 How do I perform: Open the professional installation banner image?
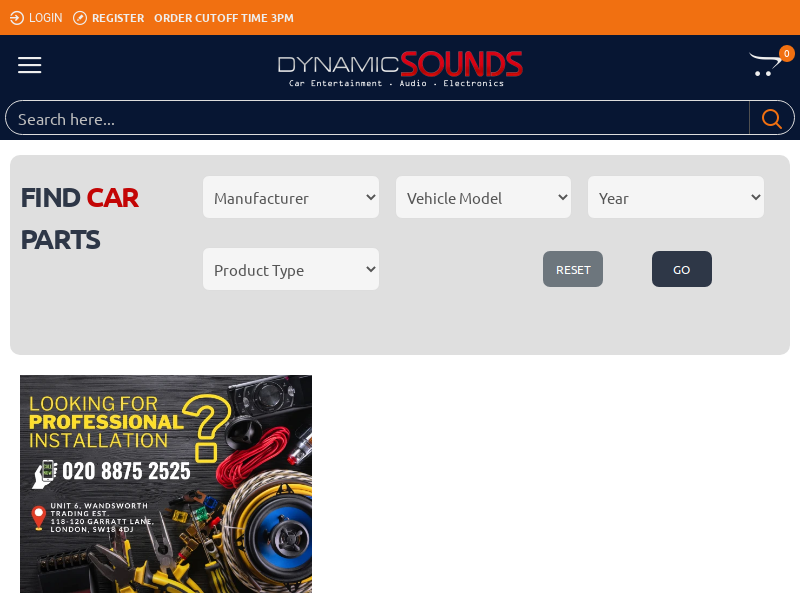click(166, 484)
